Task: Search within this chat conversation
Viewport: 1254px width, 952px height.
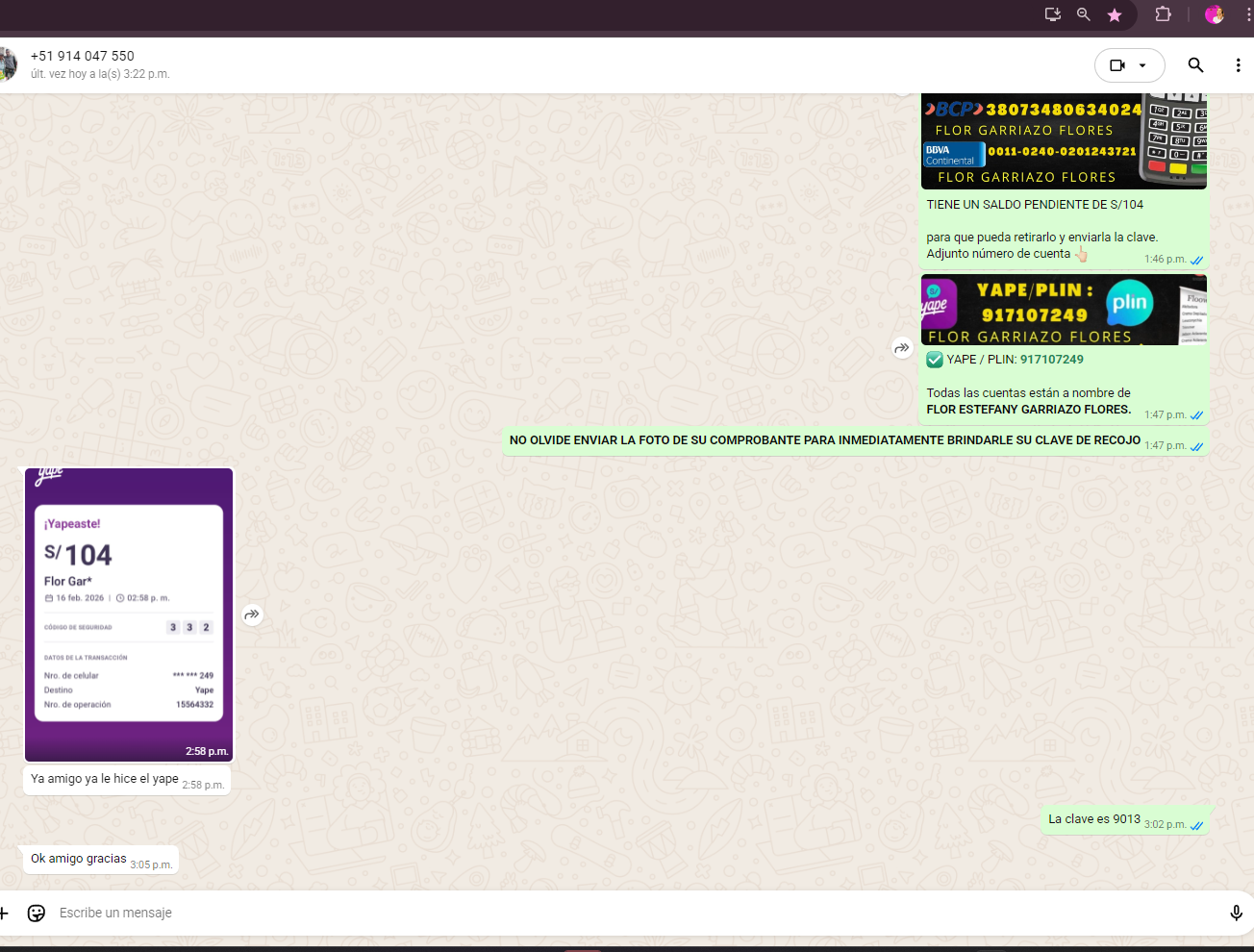Action: coord(1195,65)
